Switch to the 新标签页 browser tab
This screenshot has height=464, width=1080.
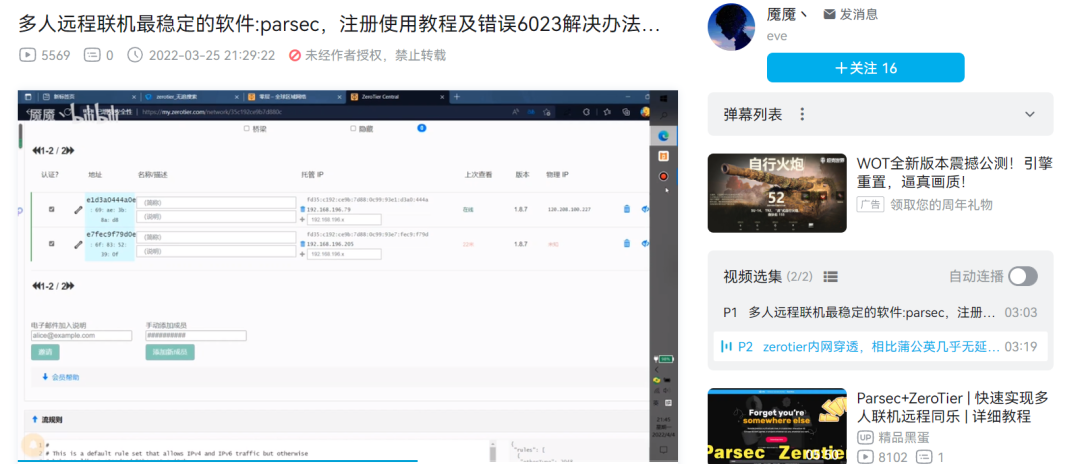(x=87, y=97)
